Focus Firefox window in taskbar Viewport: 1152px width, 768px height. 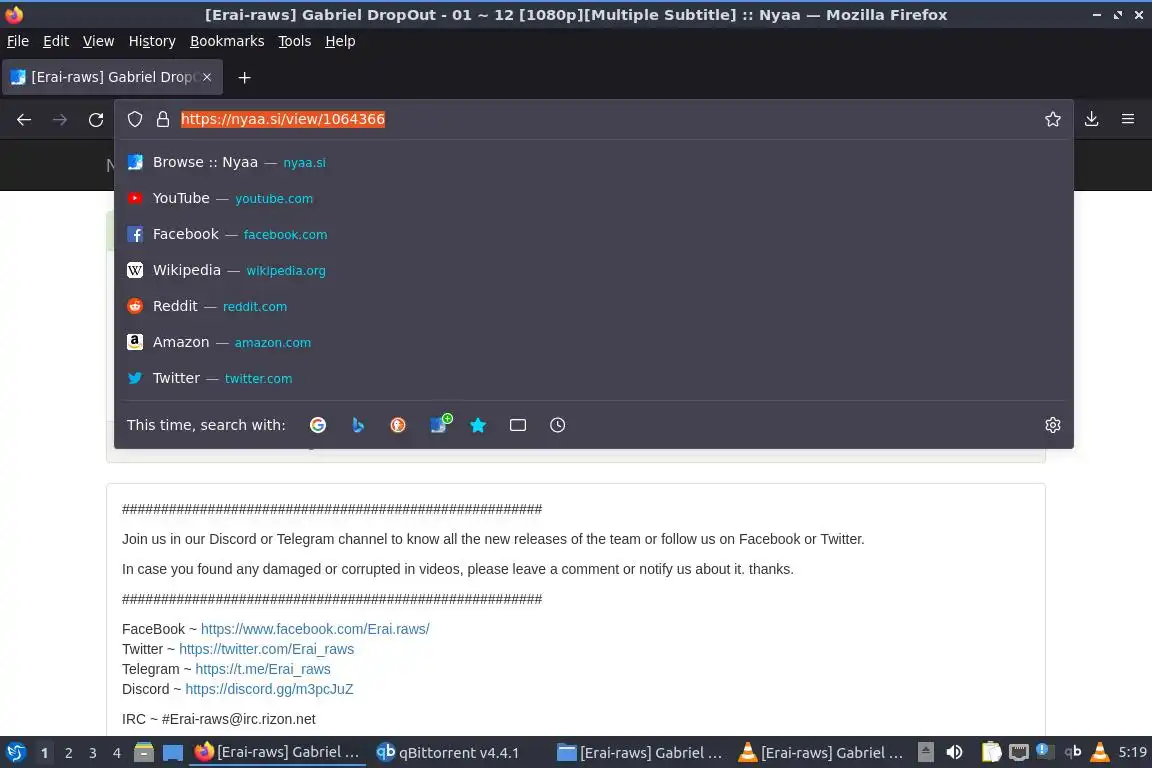(x=278, y=753)
